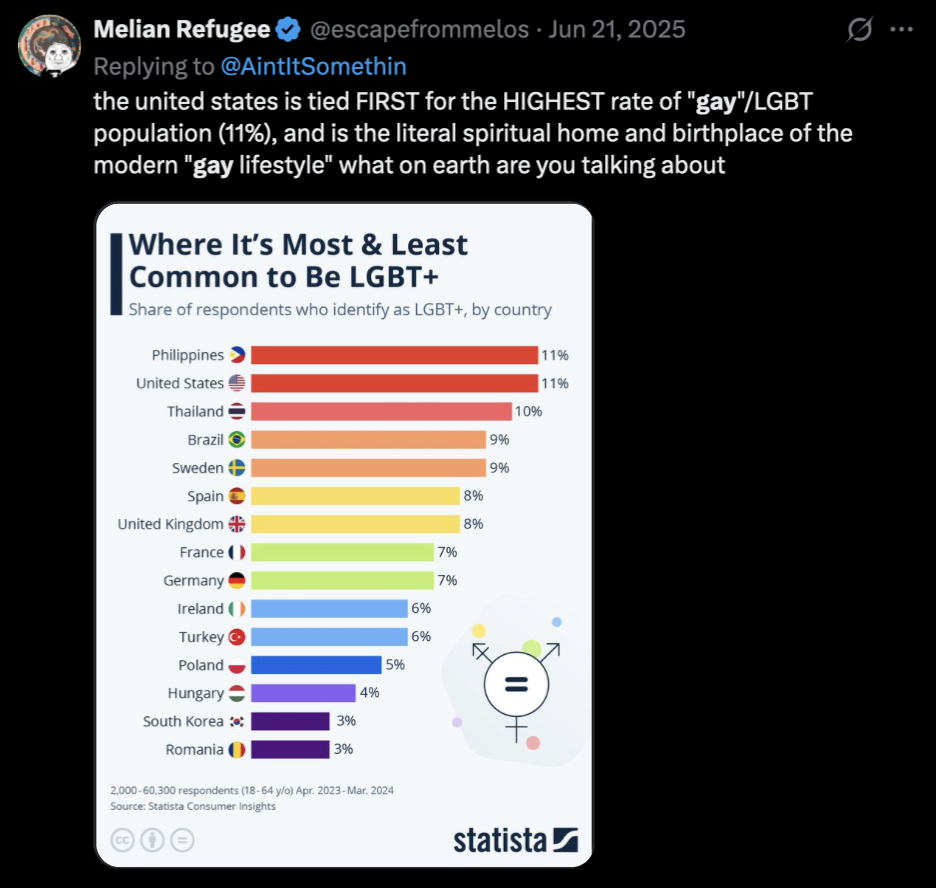This screenshot has height=888, width=936.
Task: Open the more options ellipsis menu
Action: [902, 27]
